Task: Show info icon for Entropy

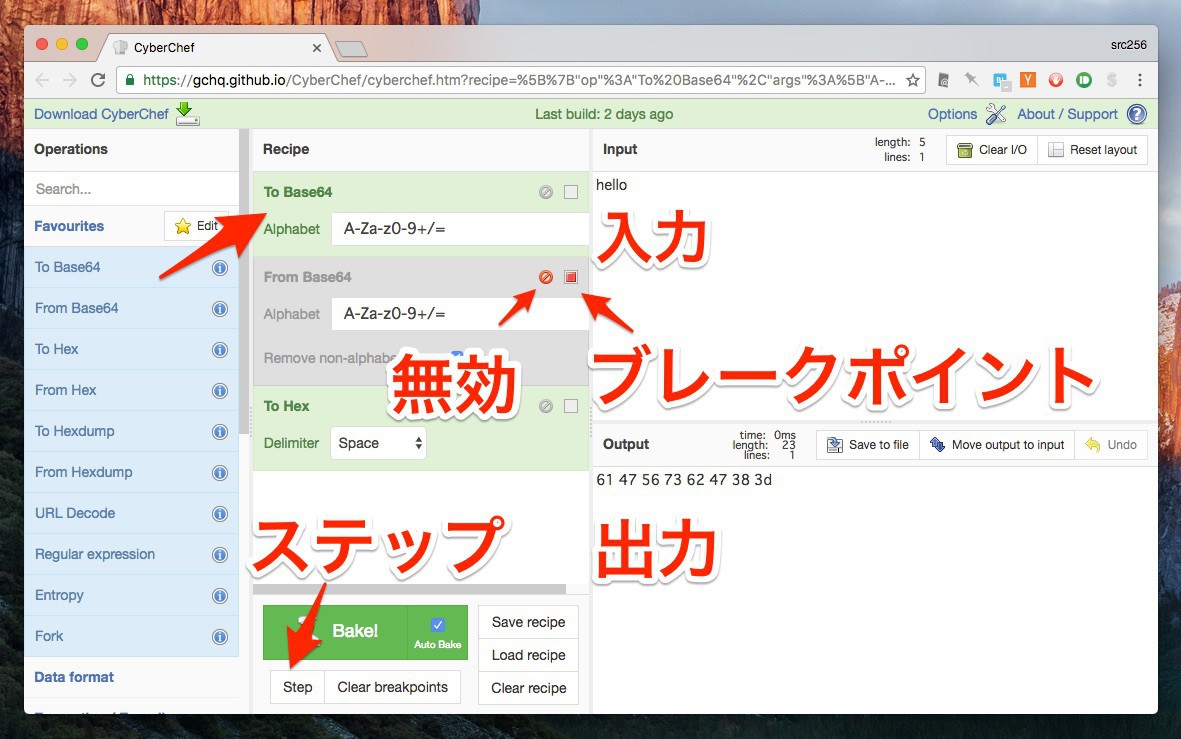Action: point(220,596)
